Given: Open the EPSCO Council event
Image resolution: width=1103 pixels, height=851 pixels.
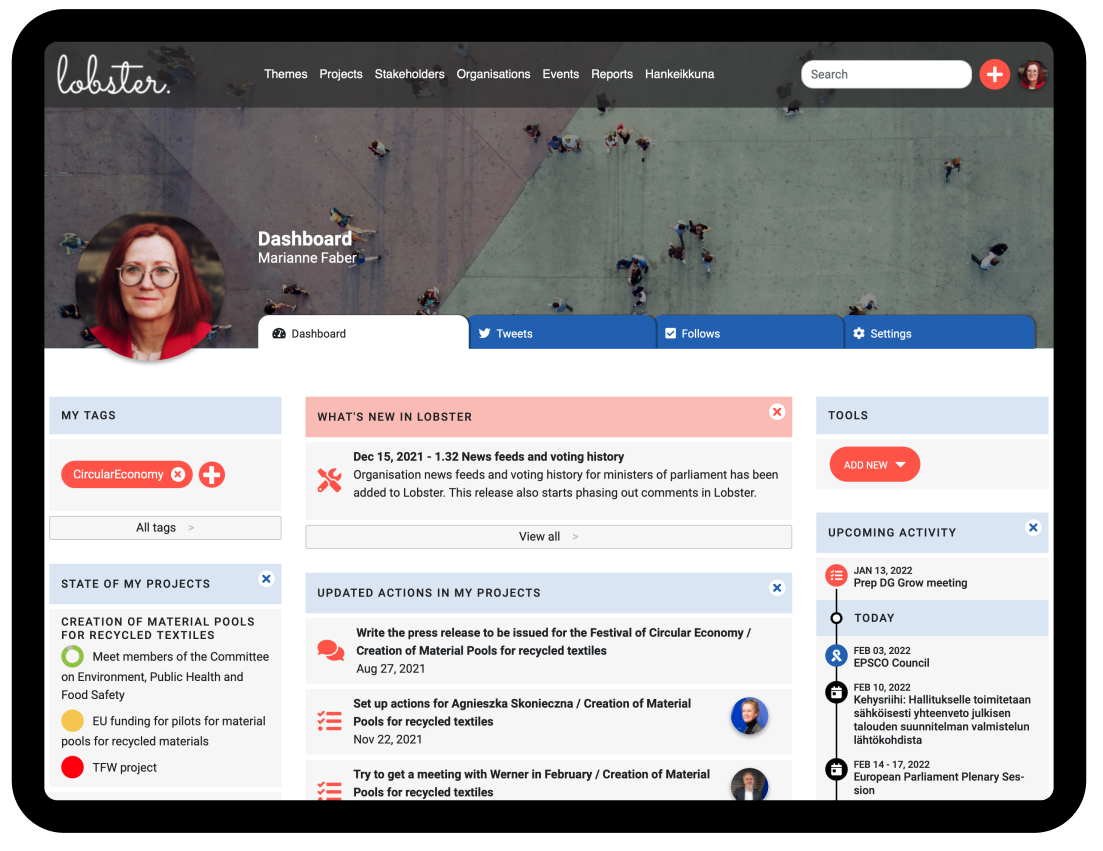Looking at the screenshot, I should [891, 663].
